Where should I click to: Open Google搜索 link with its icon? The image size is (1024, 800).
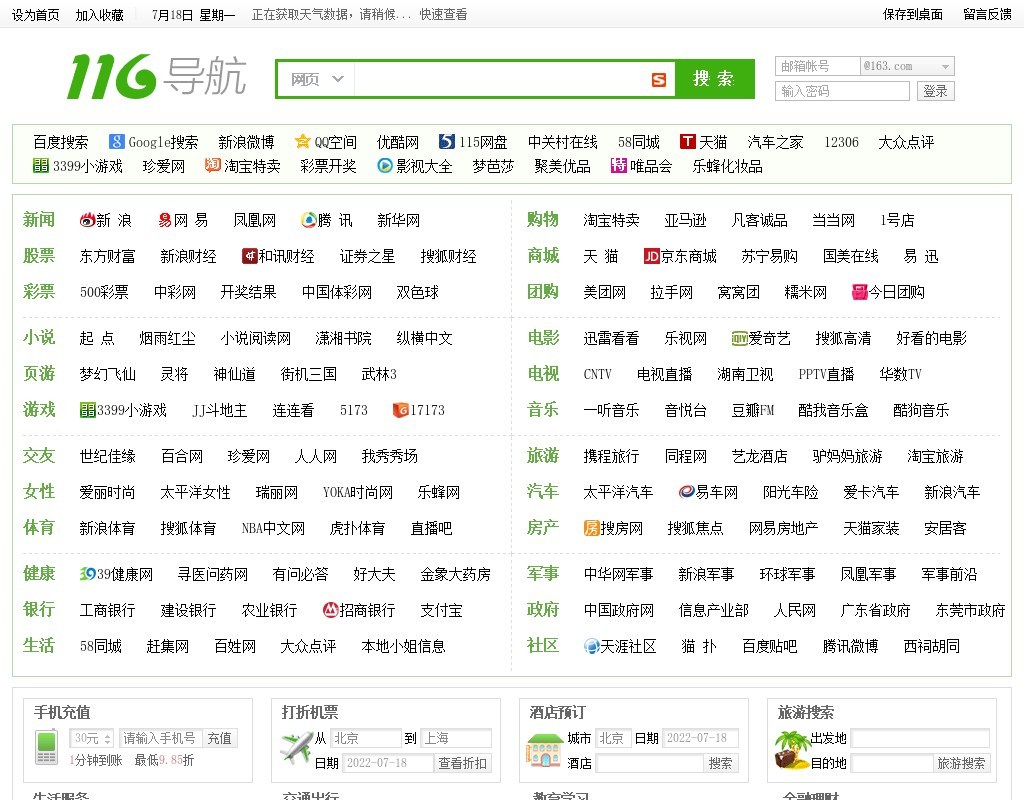coord(153,142)
